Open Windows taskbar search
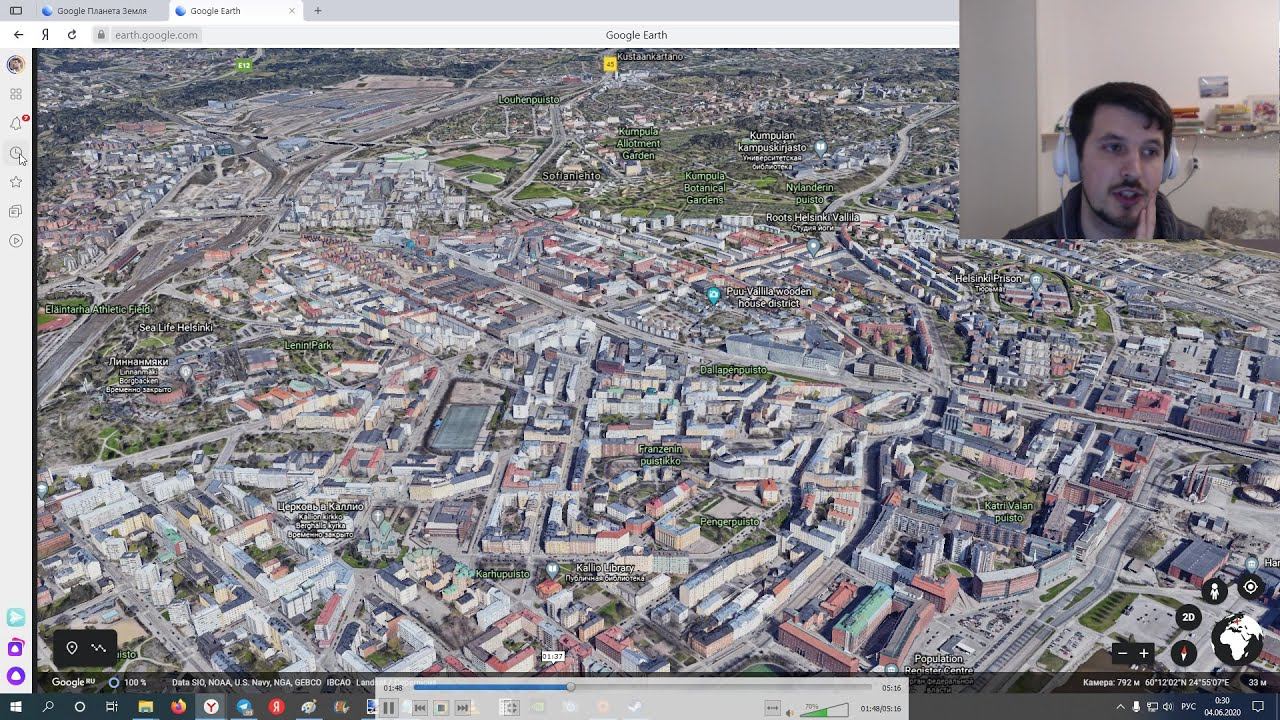Screen dimensions: 1280x720 (48, 707)
